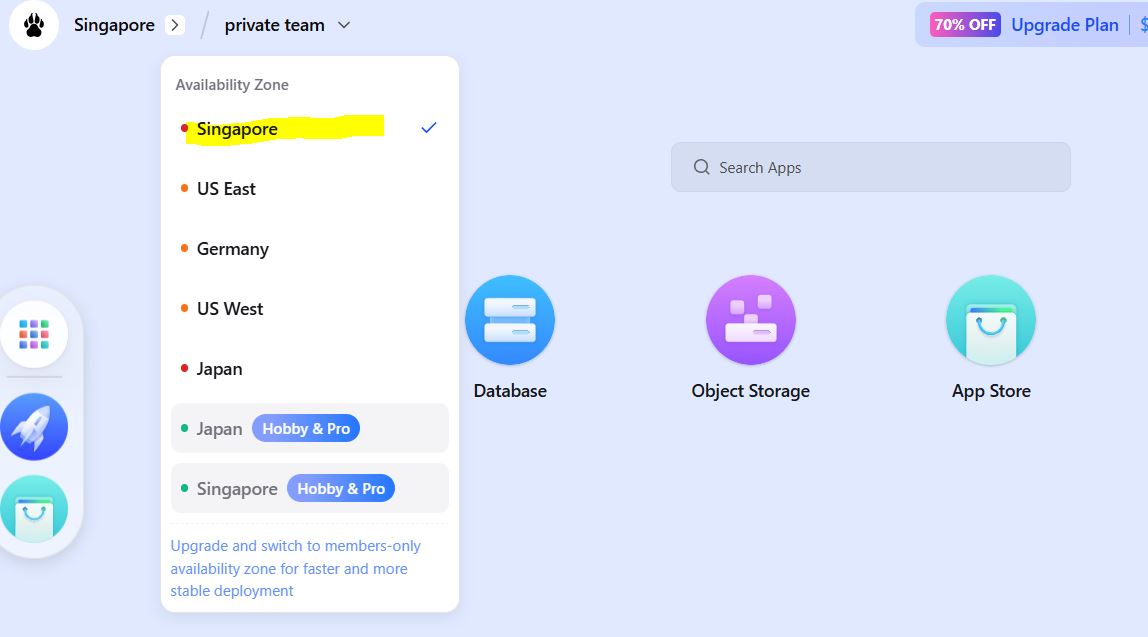1148x637 pixels.
Task: Click the search magnifier icon
Action: pyautogui.click(x=701, y=168)
